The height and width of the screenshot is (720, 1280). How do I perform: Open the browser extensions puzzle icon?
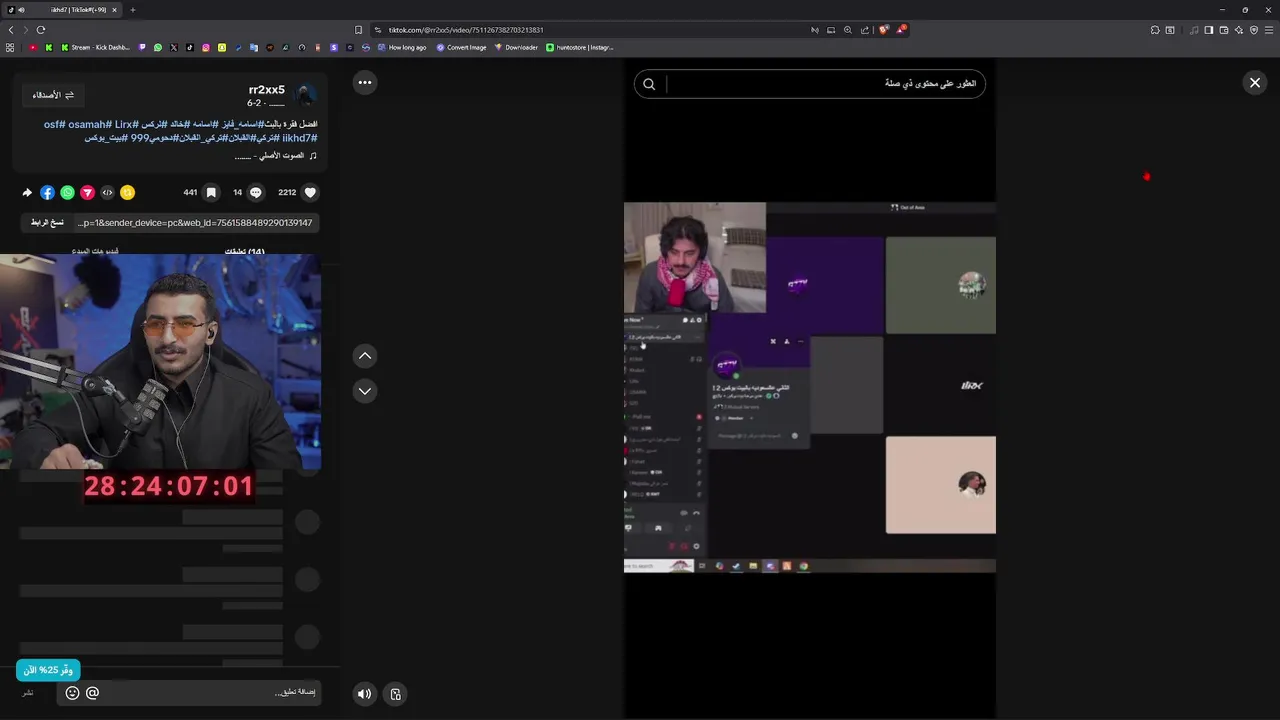click(x=1155, y=30)
